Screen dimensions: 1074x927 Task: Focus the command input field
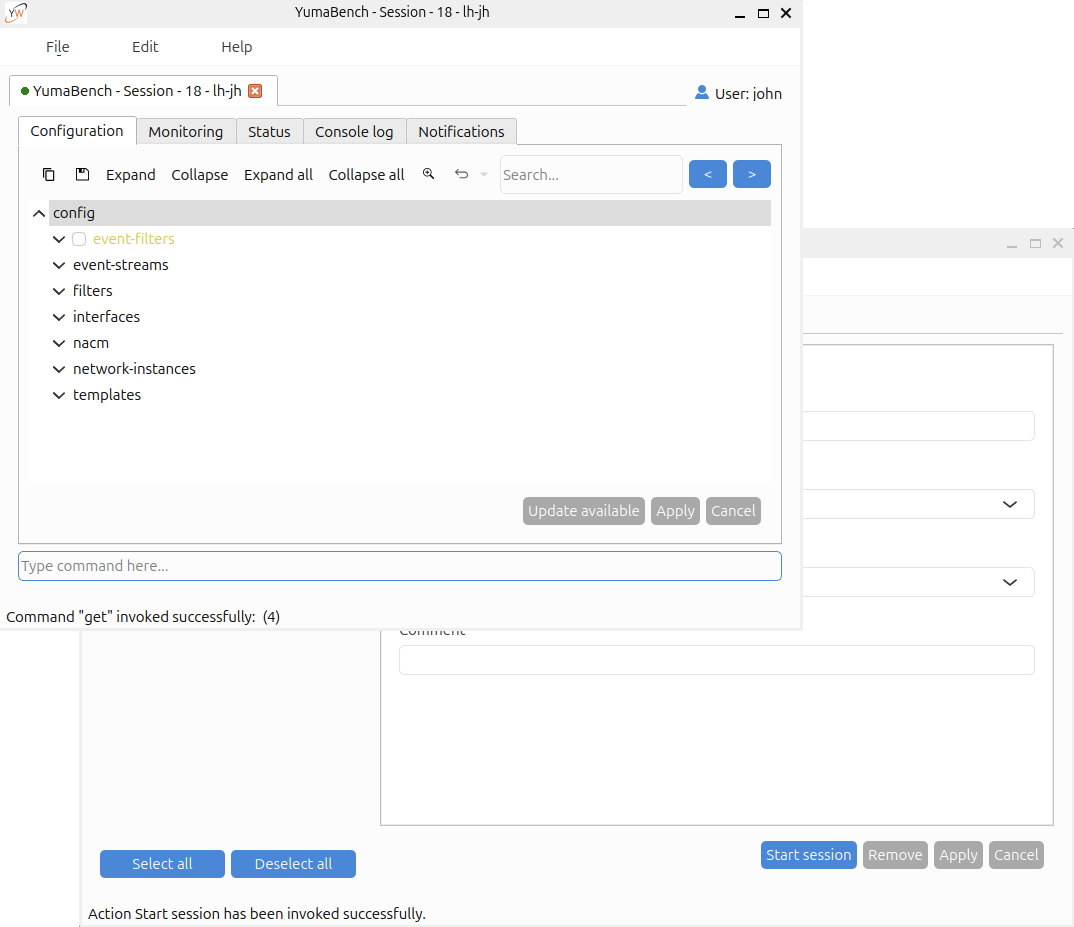[x=399, y=566]
